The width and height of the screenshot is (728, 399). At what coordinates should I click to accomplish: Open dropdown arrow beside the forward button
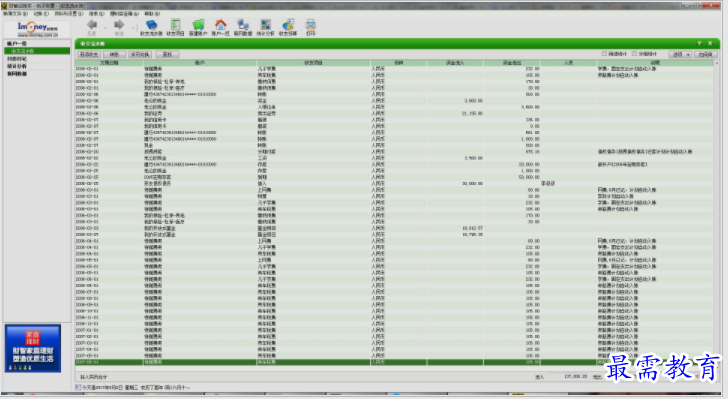[x=133, y=28]
